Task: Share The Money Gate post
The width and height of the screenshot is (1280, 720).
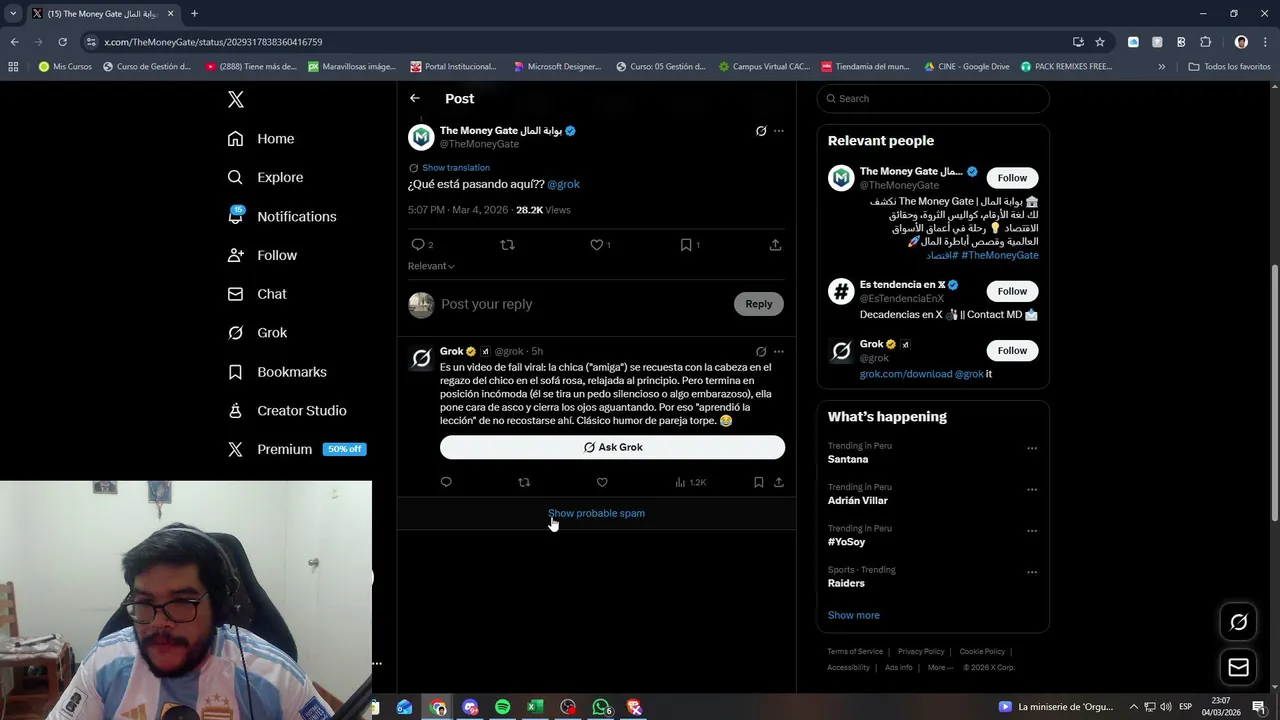Action: (x=775, y=245)
